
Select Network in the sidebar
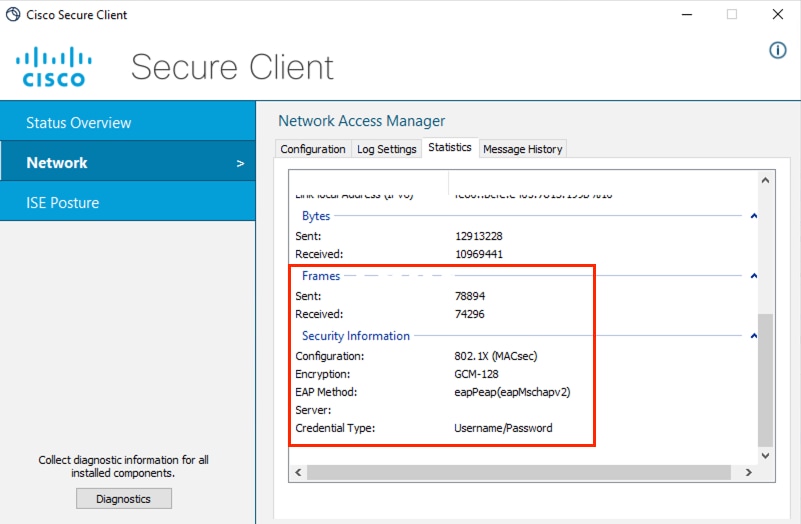(127, 163)
